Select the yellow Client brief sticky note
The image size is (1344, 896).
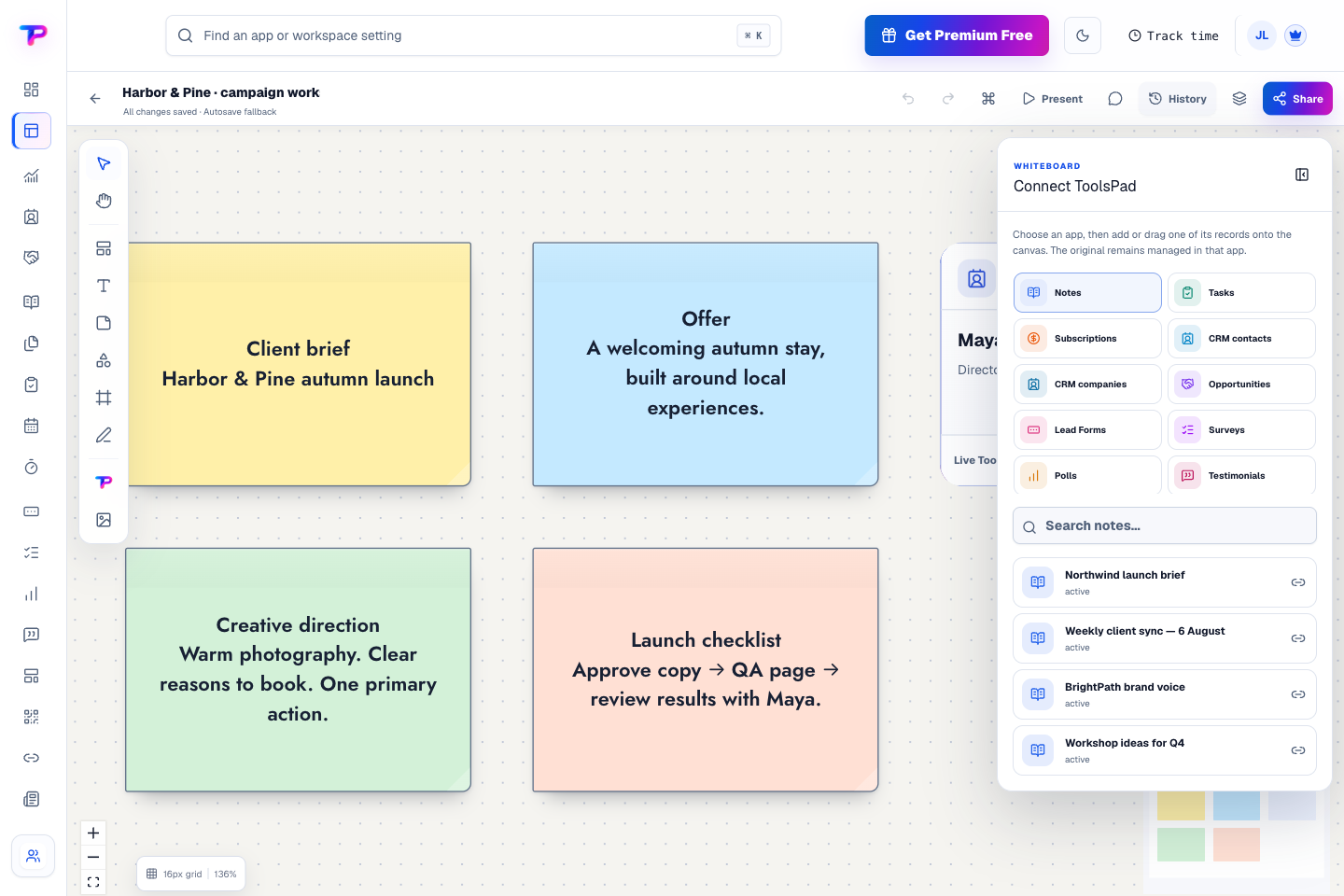pos(299,364)
